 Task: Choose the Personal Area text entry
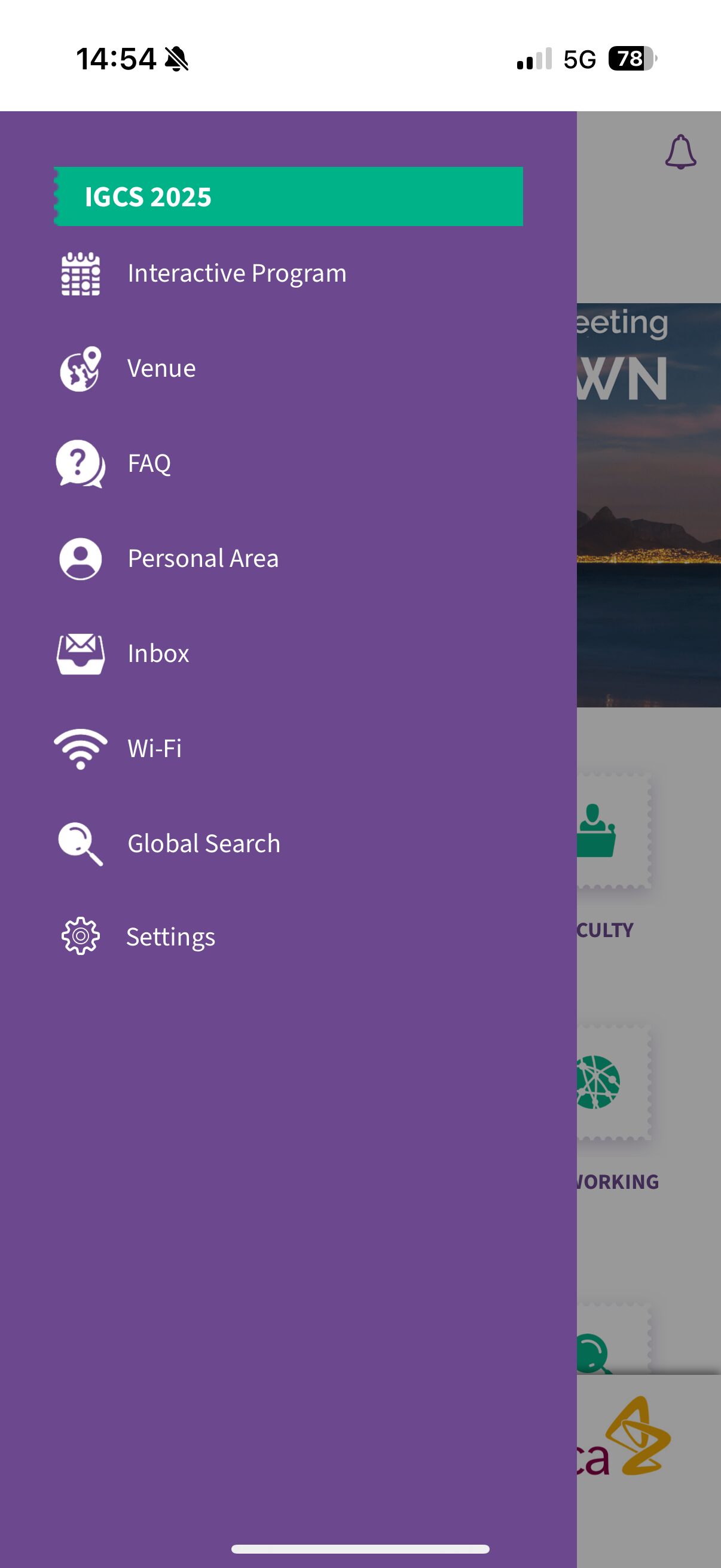coord(203,559)
